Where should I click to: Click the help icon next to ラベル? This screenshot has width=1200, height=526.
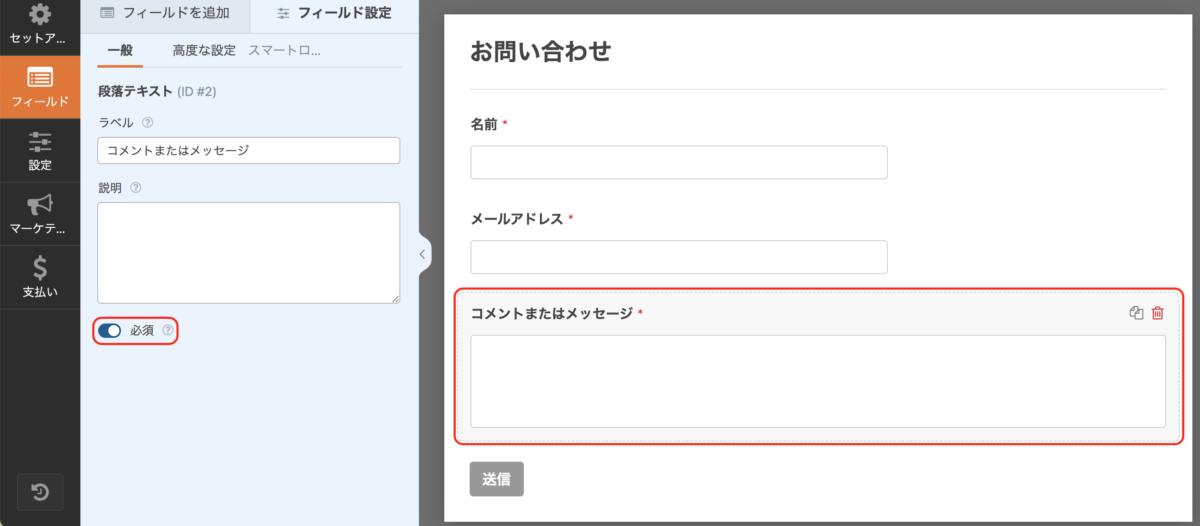pyautogui.click(x=147, y=122)
